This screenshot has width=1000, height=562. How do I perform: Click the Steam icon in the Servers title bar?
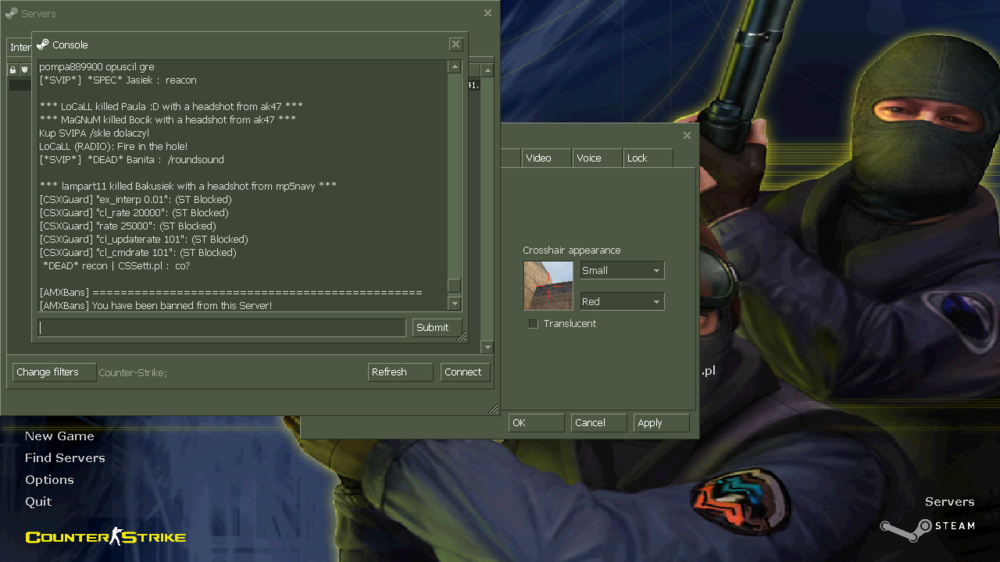coord(11,13)
